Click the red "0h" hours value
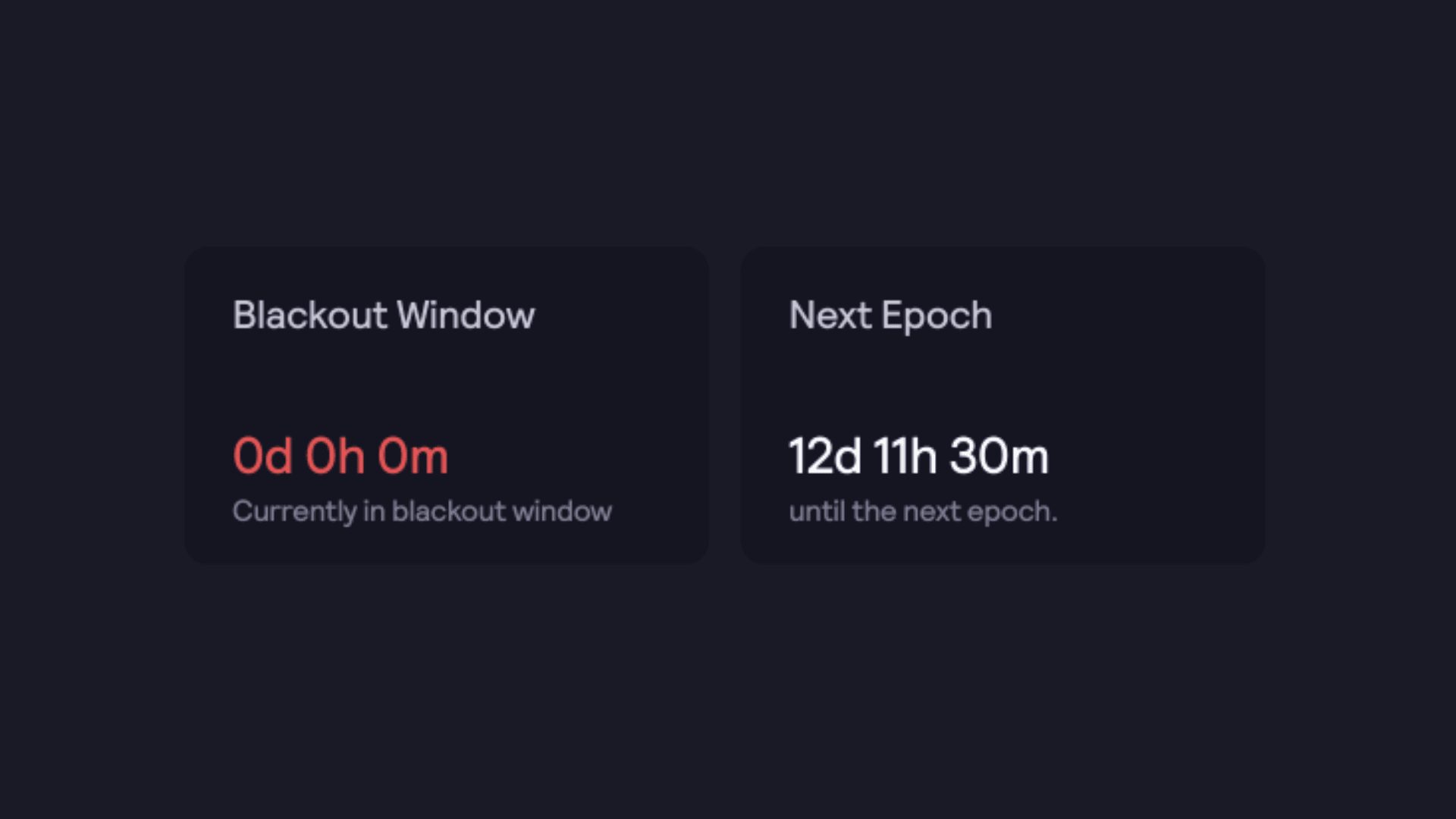This screenshot has width=1456, height=819. click(334, 456)
